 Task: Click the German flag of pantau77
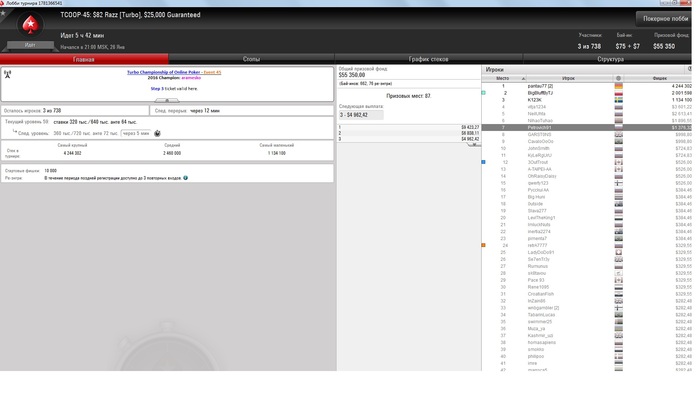coord(618,86)
